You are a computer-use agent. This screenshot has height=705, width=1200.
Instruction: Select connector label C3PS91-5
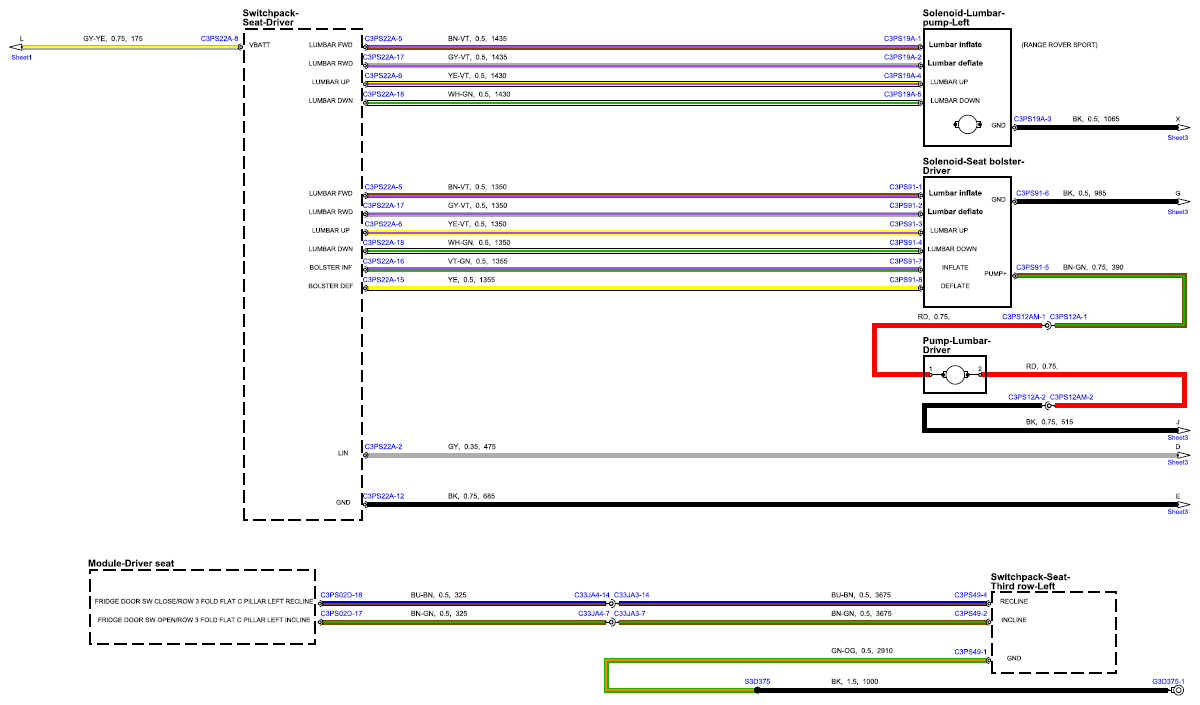click(1032, 267)
